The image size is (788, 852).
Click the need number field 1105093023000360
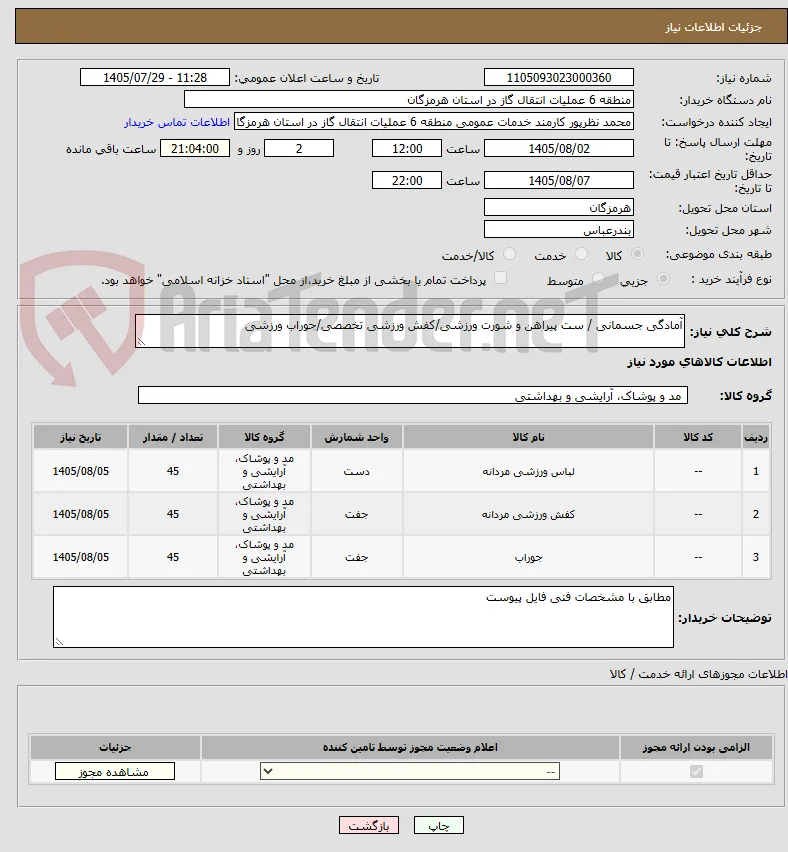(x=559, y=78)
